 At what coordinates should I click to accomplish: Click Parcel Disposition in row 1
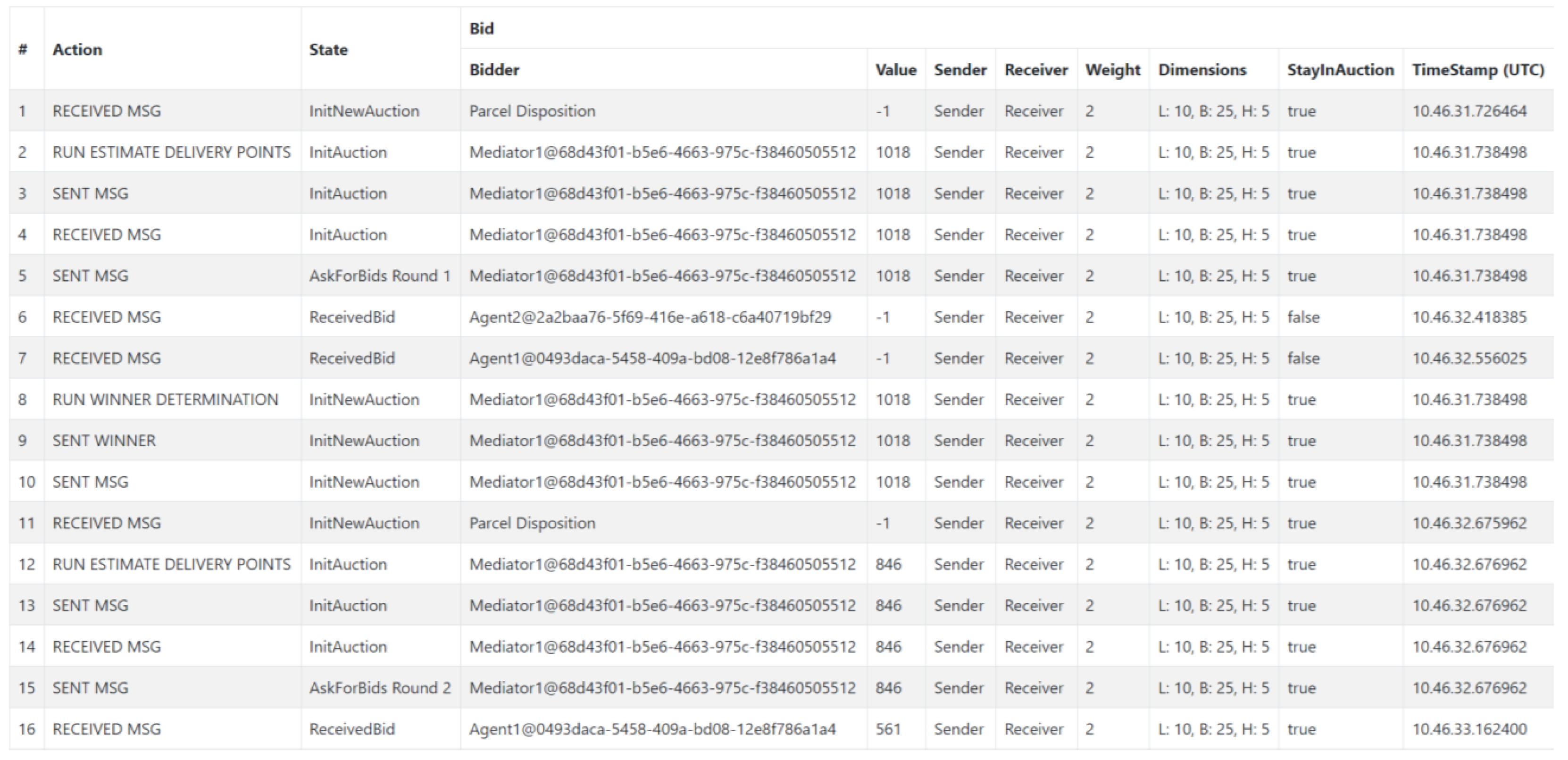(x=532, y=111)
